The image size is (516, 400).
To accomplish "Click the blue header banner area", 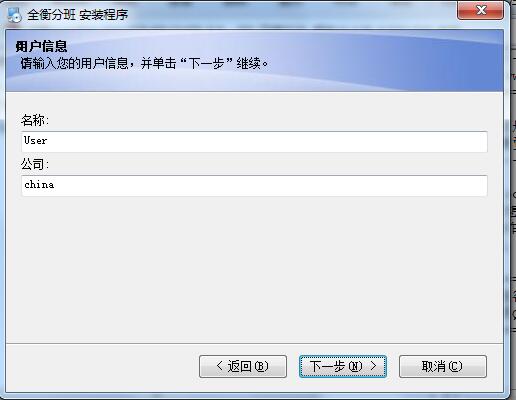I will click(367, 60).
